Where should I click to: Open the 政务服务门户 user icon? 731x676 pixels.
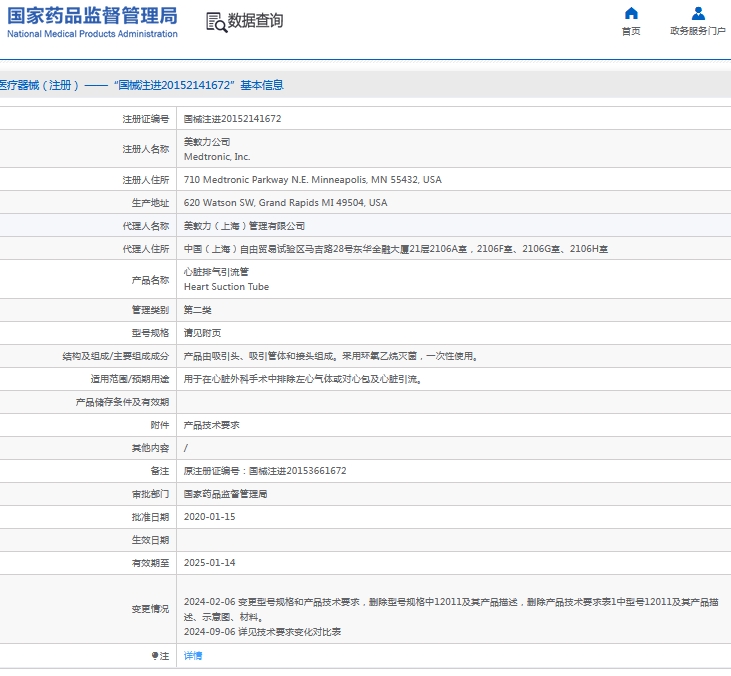(x=698, y=13)
